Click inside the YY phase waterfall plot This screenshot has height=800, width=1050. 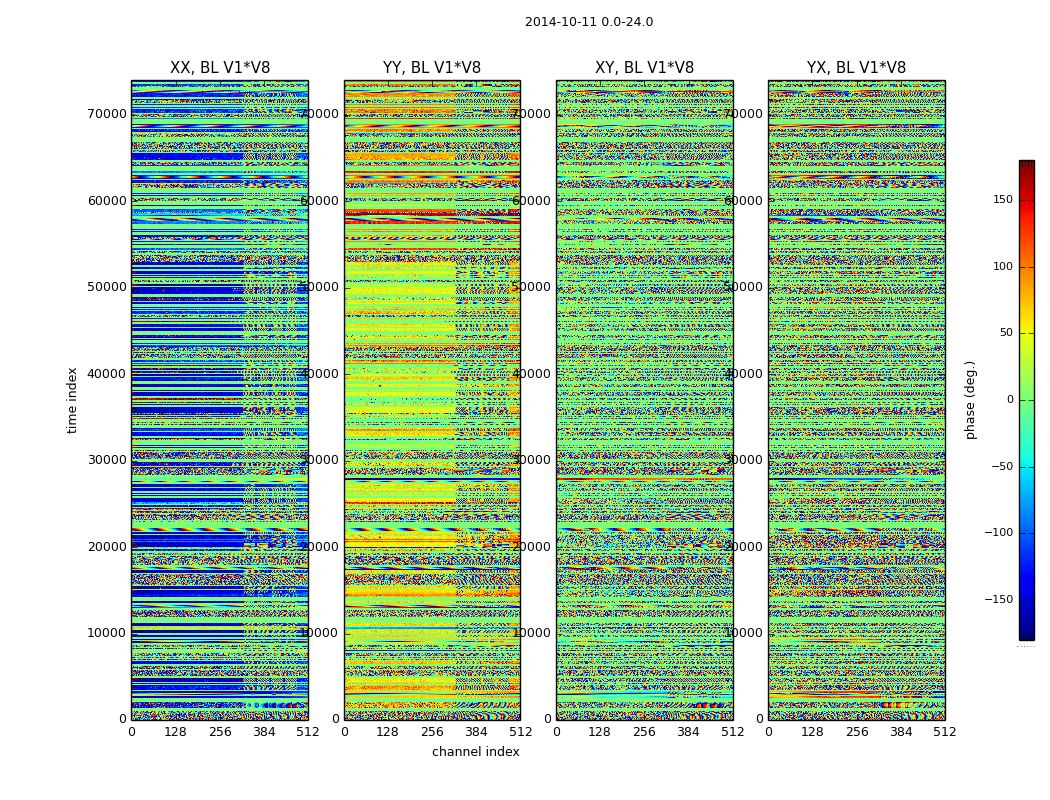pyautogui.click(x=432, y=400)
